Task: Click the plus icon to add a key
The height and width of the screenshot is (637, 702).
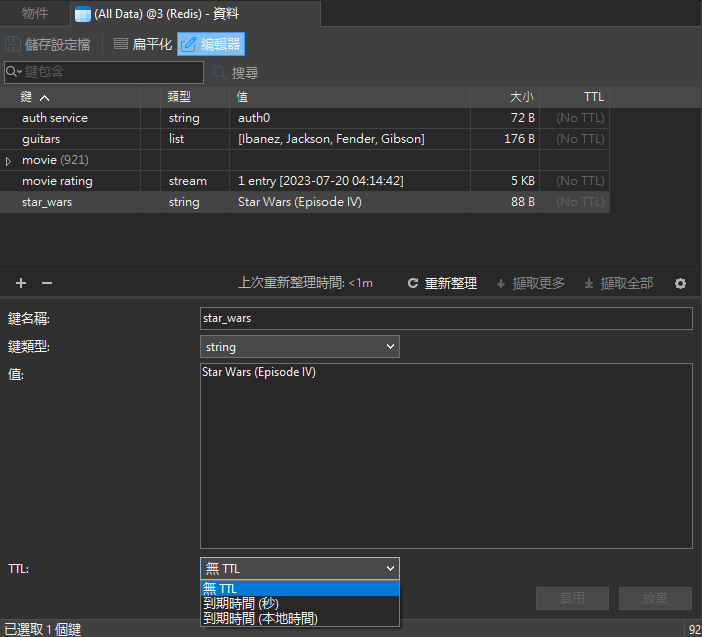Action: coord(21,283)
